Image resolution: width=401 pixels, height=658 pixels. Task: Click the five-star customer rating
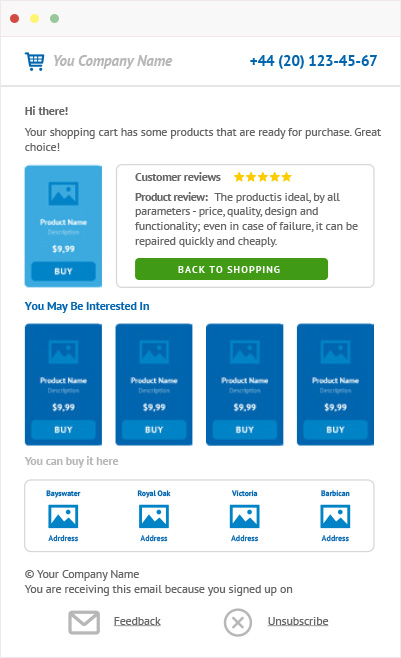[263, 177]
